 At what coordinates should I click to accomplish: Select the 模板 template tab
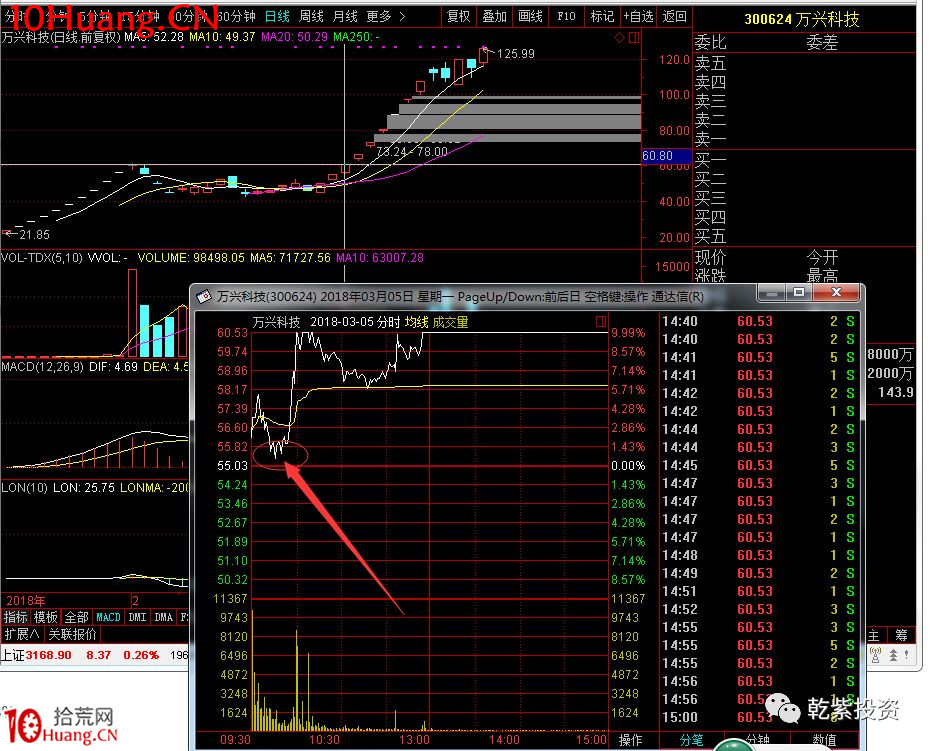(46, 617)
